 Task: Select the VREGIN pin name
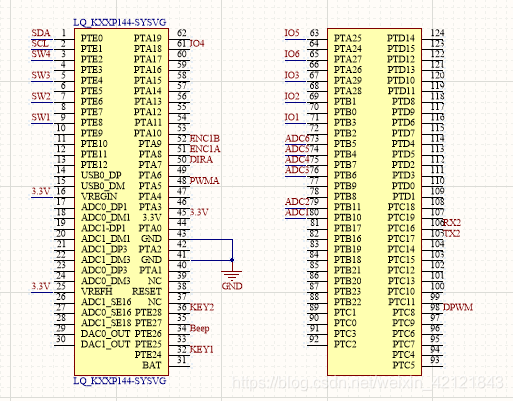pyautogui.click(x=99, y=197)
